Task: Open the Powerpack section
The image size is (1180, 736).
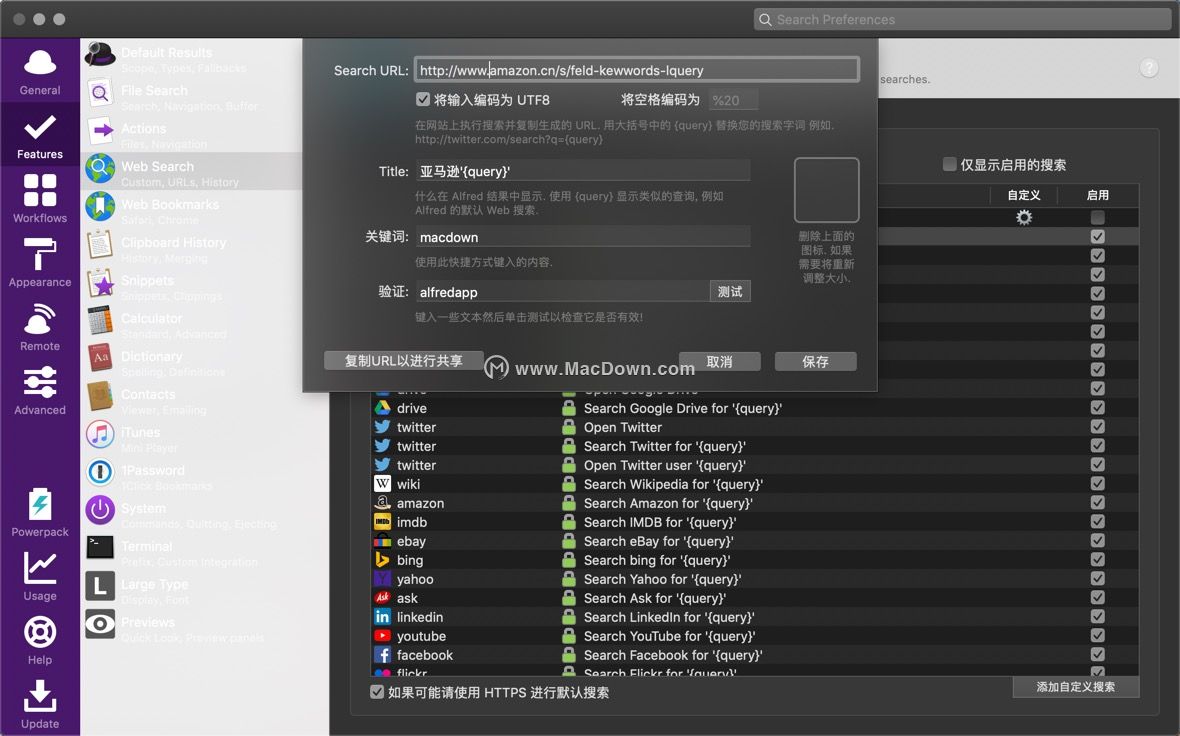Action: click(40, 513)
